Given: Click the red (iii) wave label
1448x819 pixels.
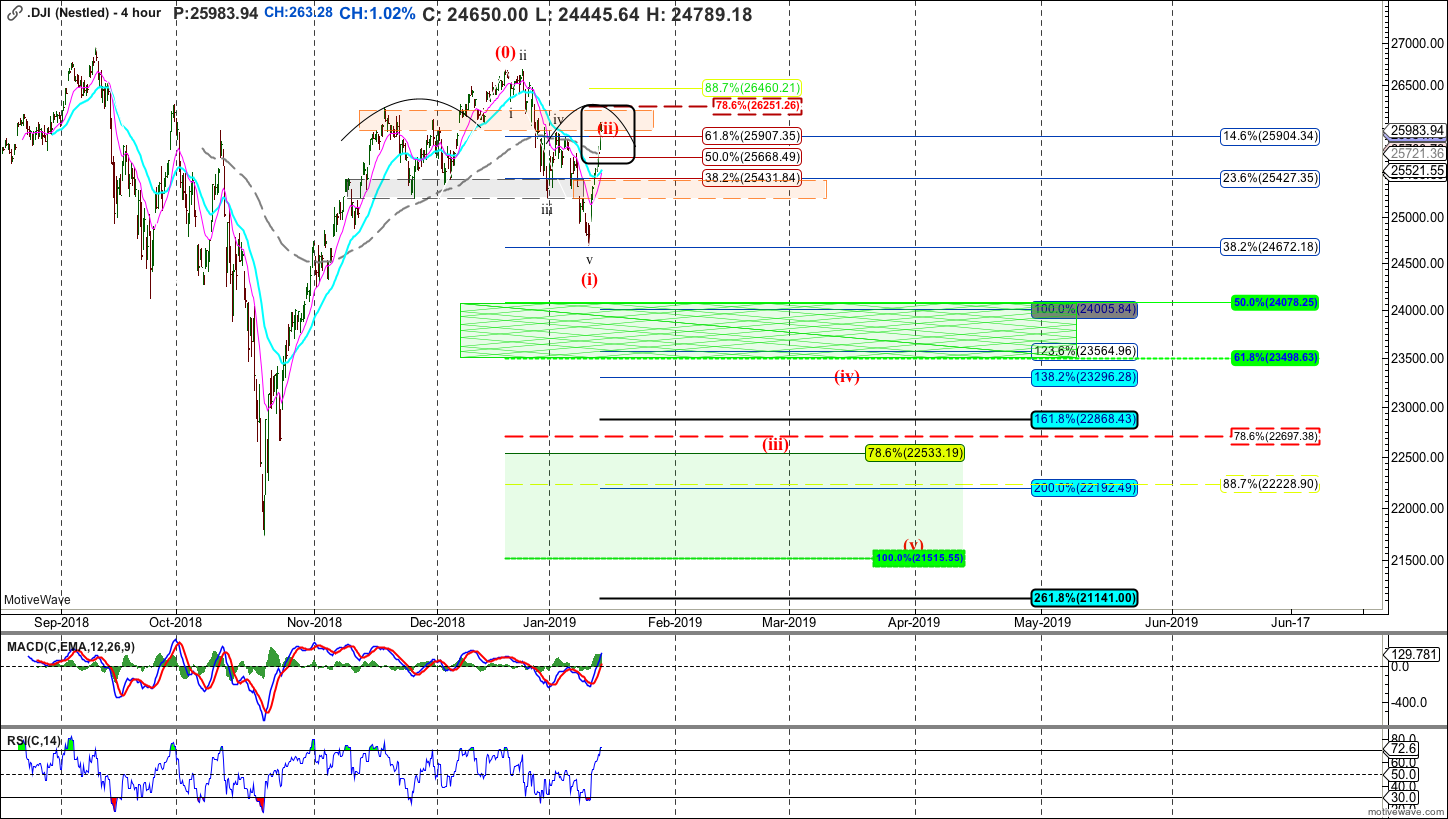Looking at the screenshot, I should pyautogui.click(x=775, y=444).
